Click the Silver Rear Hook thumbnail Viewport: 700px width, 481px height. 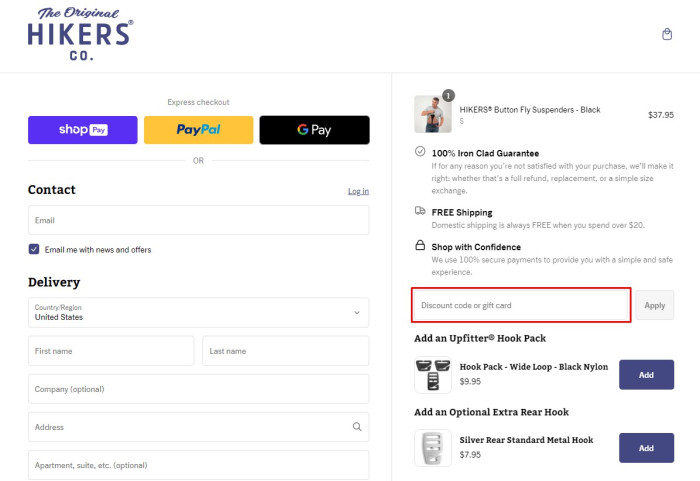tap(433, 448)
